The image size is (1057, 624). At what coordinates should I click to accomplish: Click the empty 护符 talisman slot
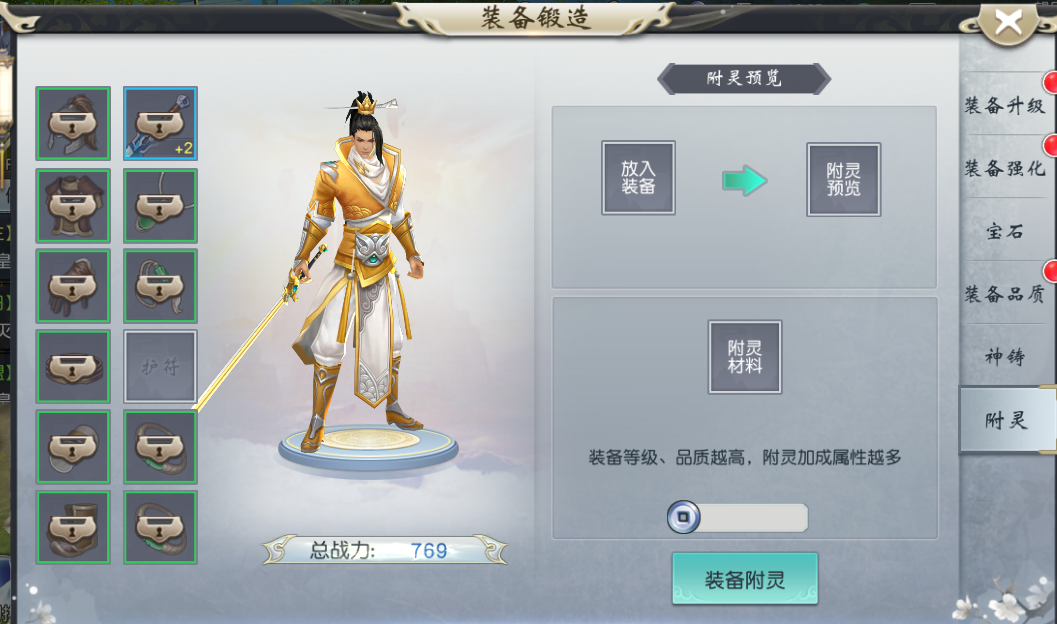pyautogui.click(x=160, y=367)
